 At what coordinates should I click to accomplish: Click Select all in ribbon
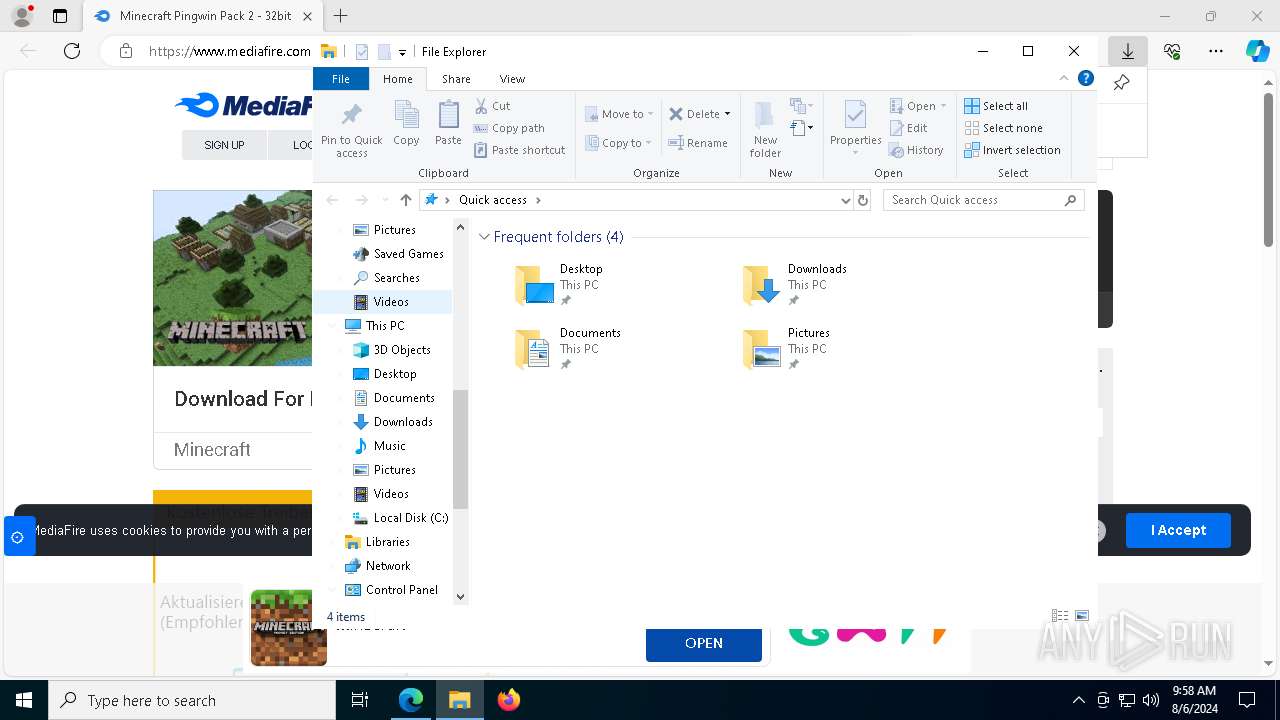[996, 106]
